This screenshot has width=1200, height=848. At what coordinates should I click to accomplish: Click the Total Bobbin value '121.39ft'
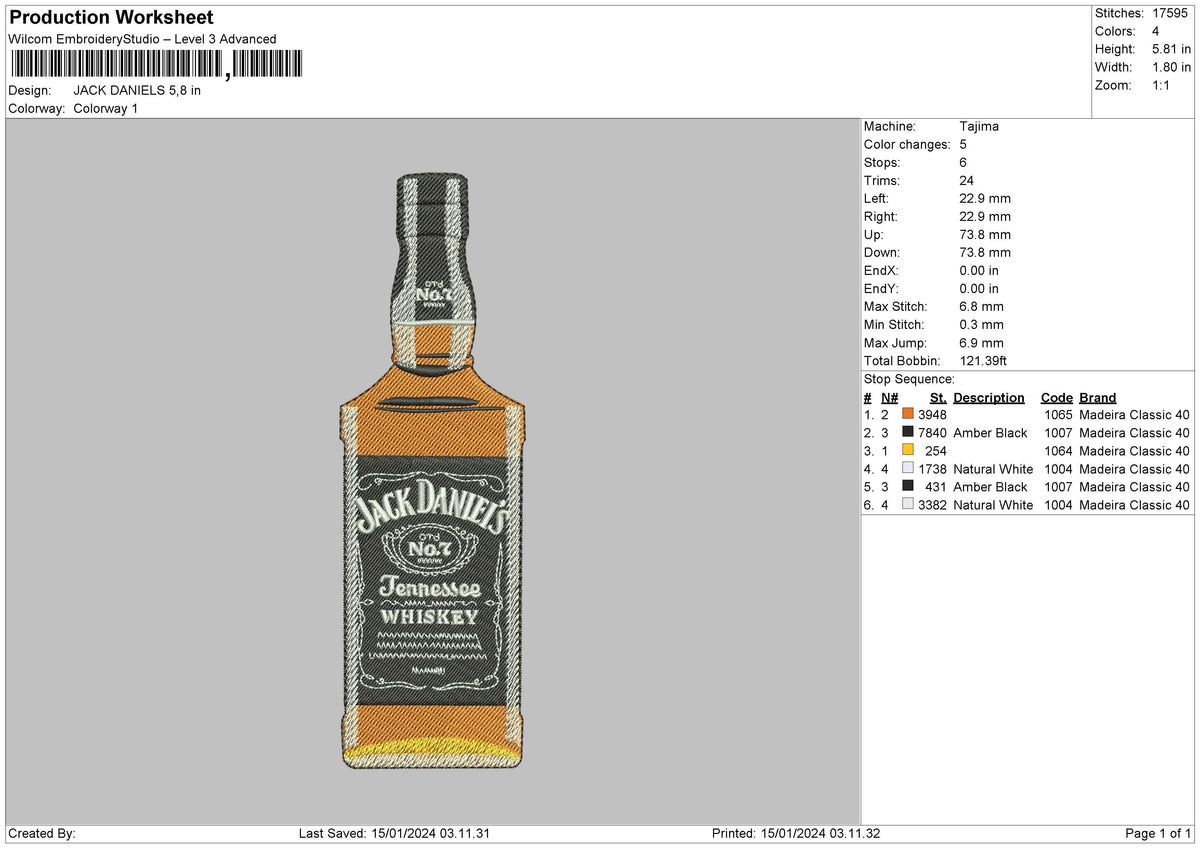tap(985, 360)
